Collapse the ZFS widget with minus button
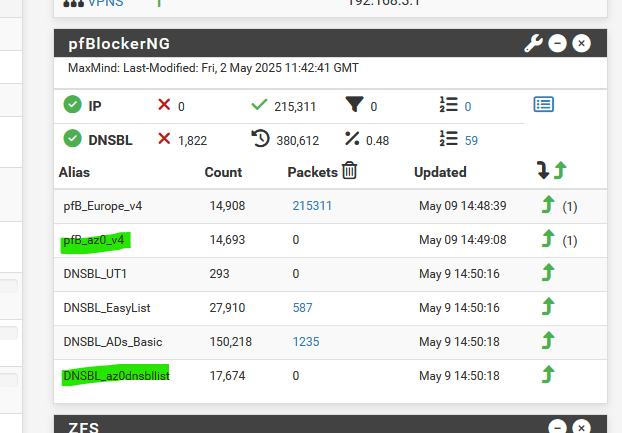This screenshot has height=433, width=622. [x=557, y=427]
